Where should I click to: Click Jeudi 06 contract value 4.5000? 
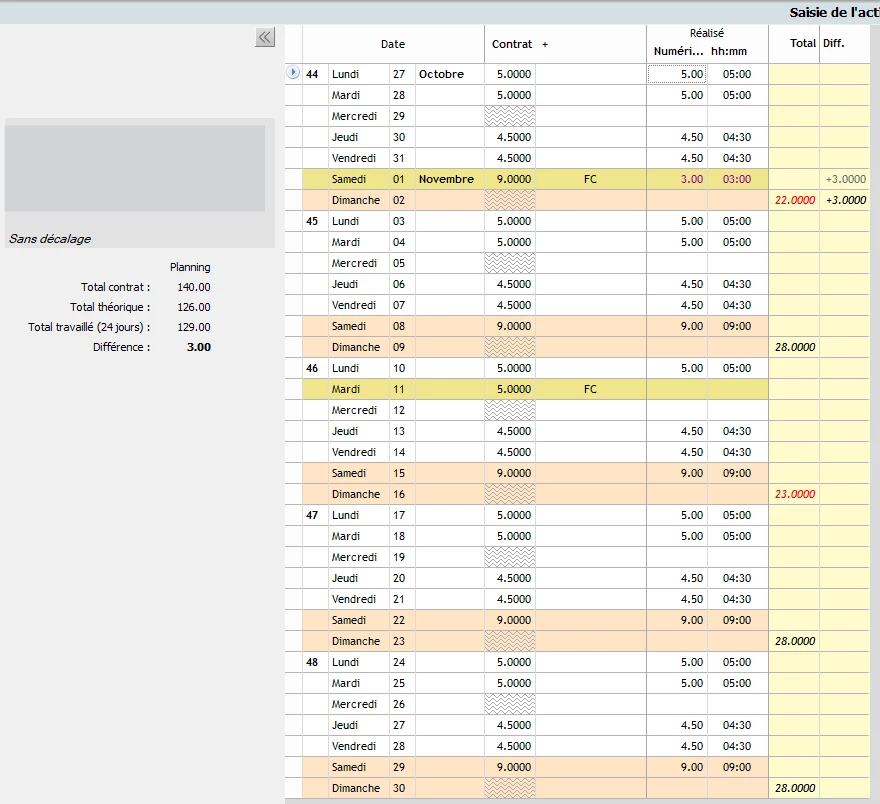point(514,284)
